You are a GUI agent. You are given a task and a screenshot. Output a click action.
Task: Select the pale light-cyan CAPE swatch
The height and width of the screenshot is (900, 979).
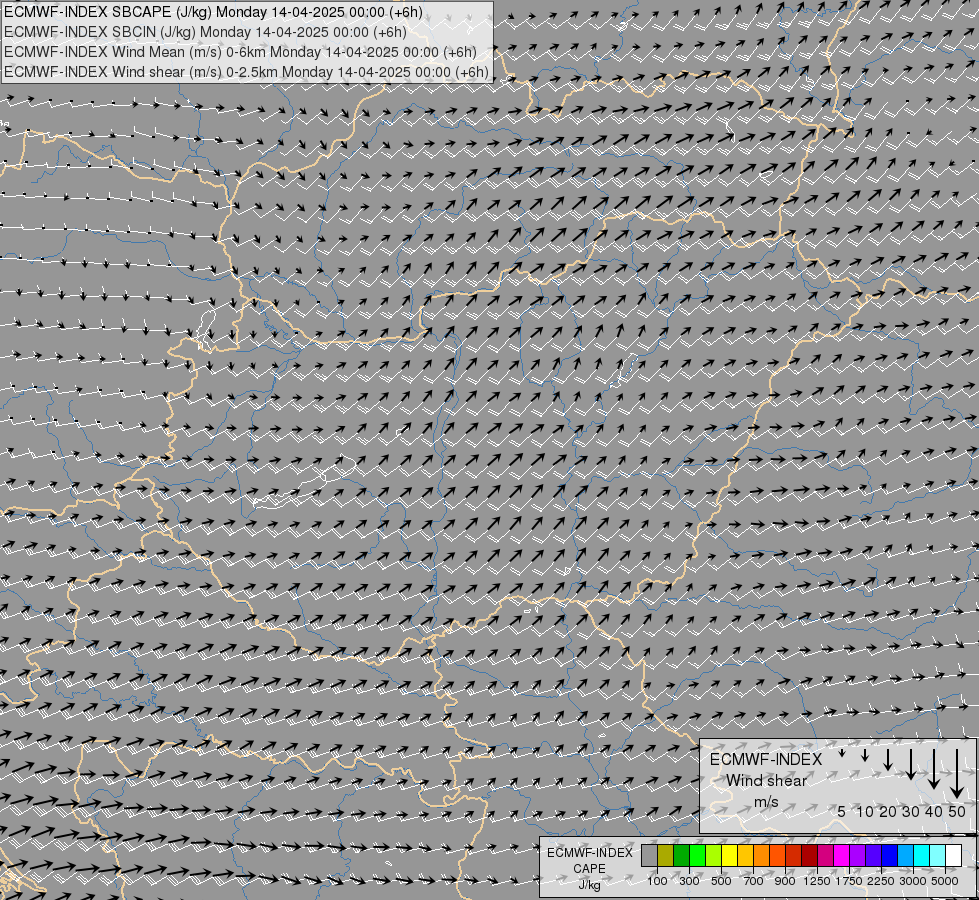pyautogui.click(x=937, y=855)
